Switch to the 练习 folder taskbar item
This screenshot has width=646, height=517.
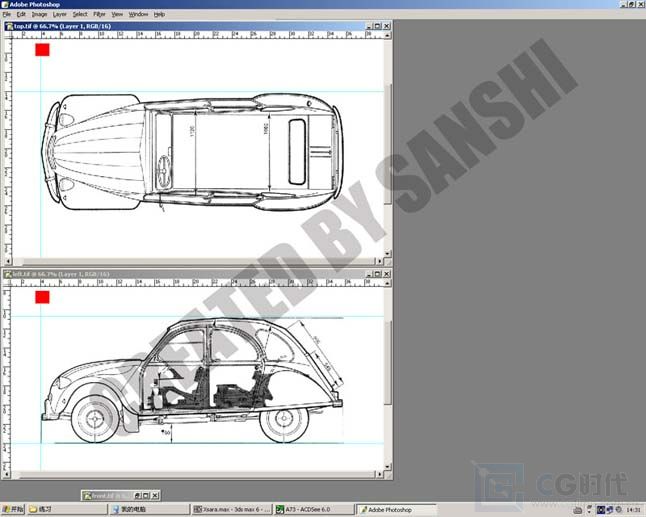(x=68, y=510)
